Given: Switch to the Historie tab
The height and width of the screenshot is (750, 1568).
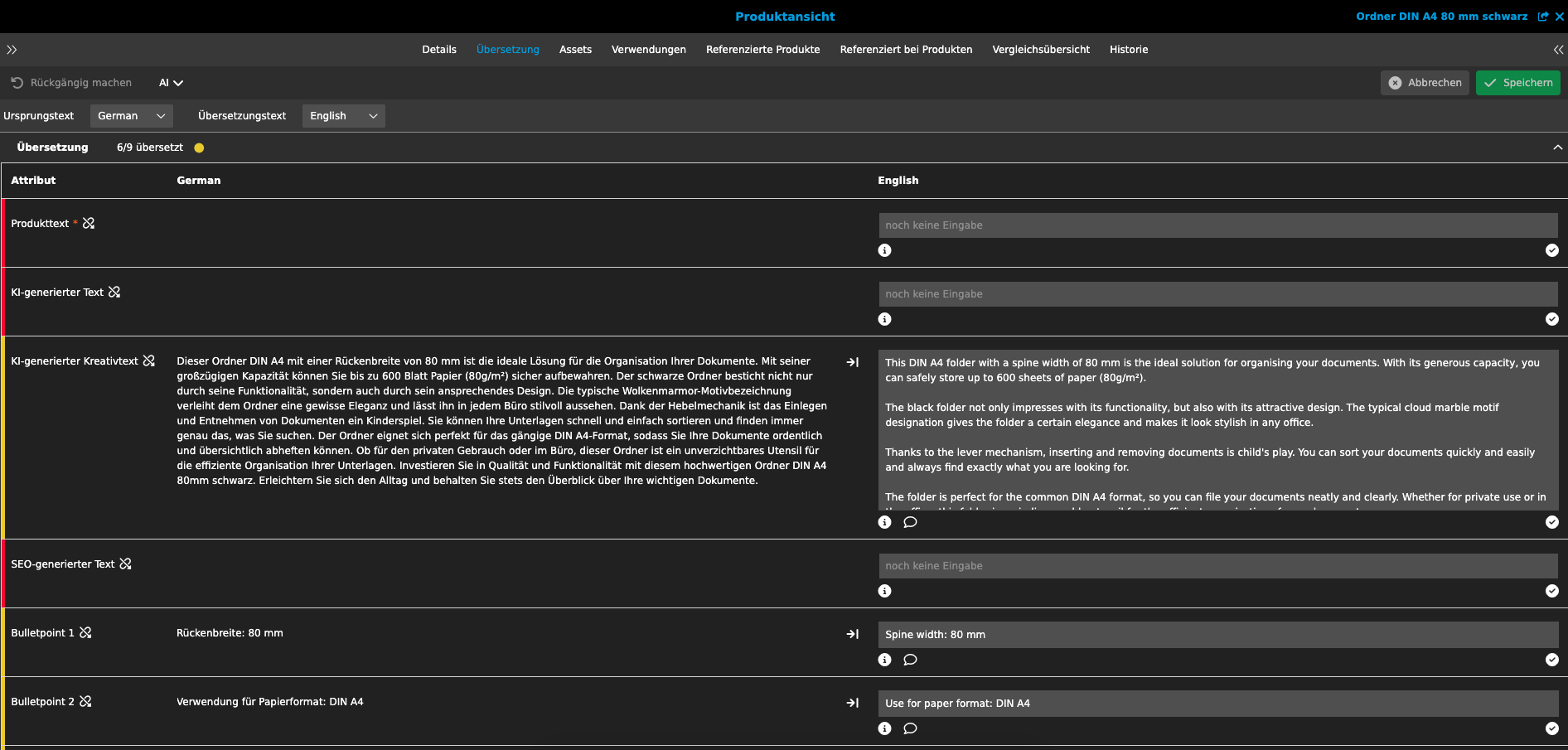Looking at the screenshot, I should click(x=1129, y=49).
